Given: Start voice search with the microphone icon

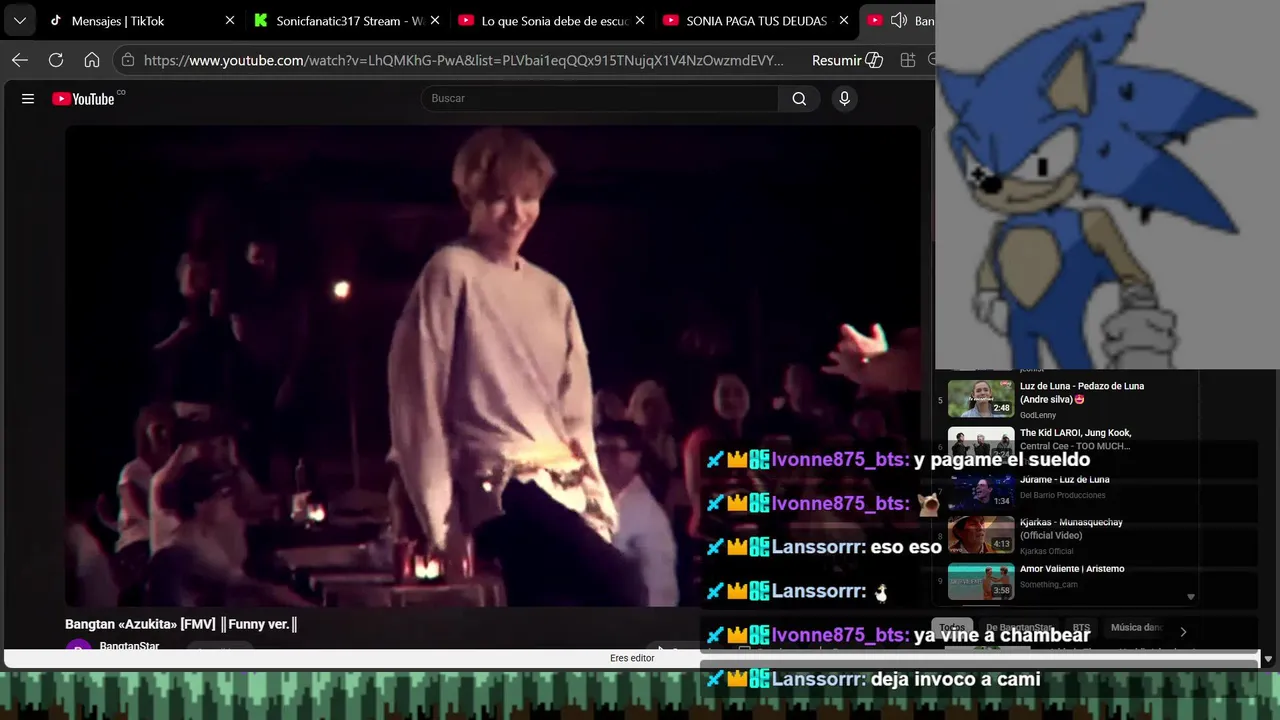Looking at the screenshot, I should click(x=845, y=98).
